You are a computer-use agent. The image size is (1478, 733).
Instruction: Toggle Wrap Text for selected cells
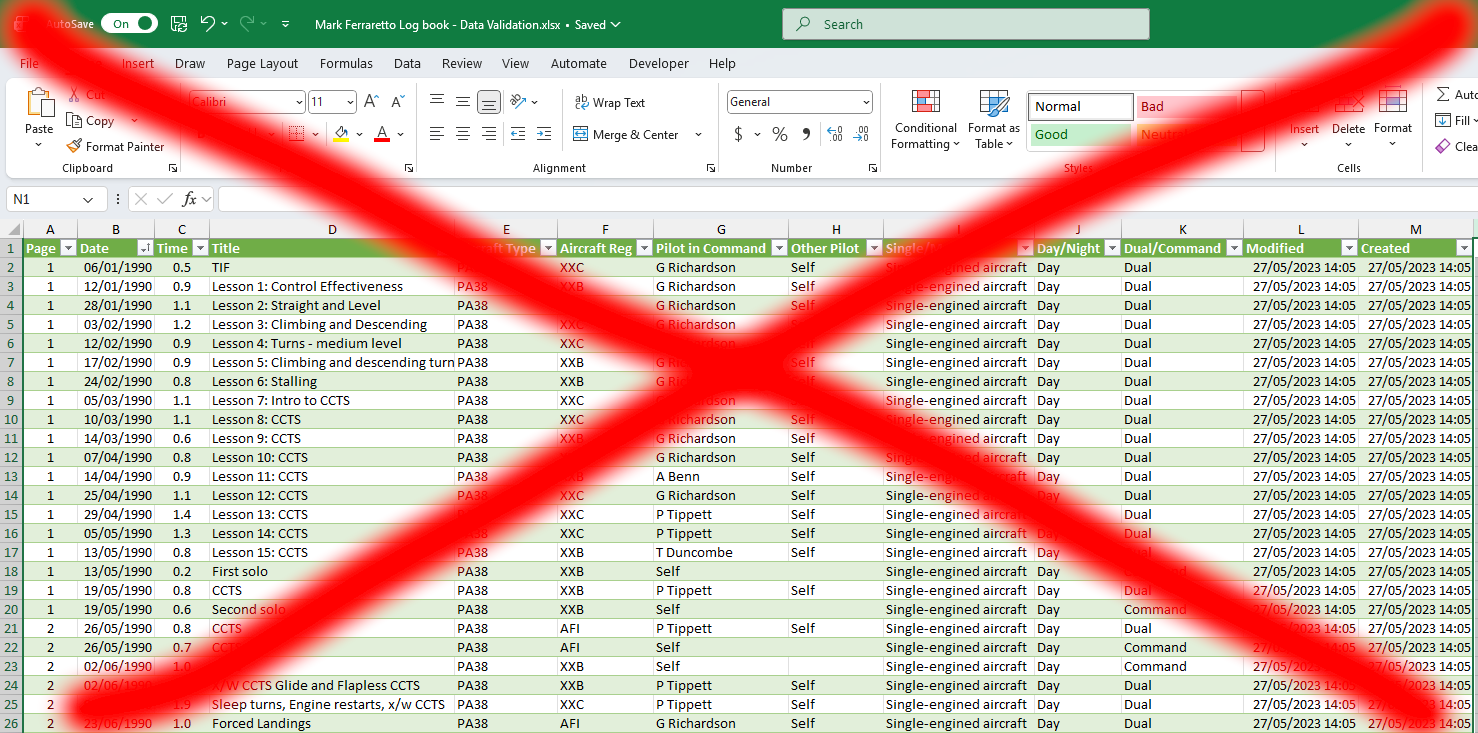[609, 103]
